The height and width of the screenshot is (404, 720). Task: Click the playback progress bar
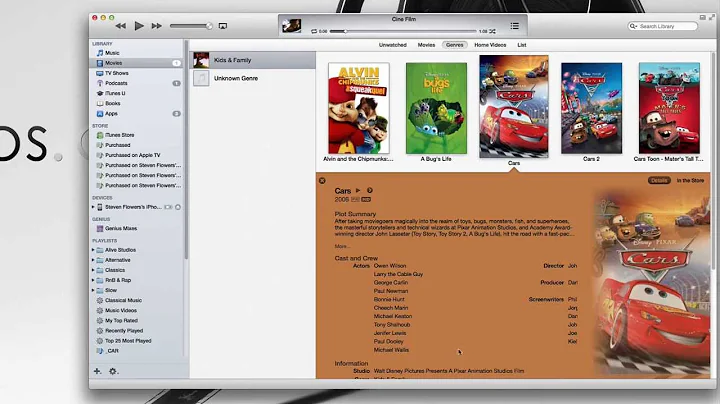click(x=403, y=31)
